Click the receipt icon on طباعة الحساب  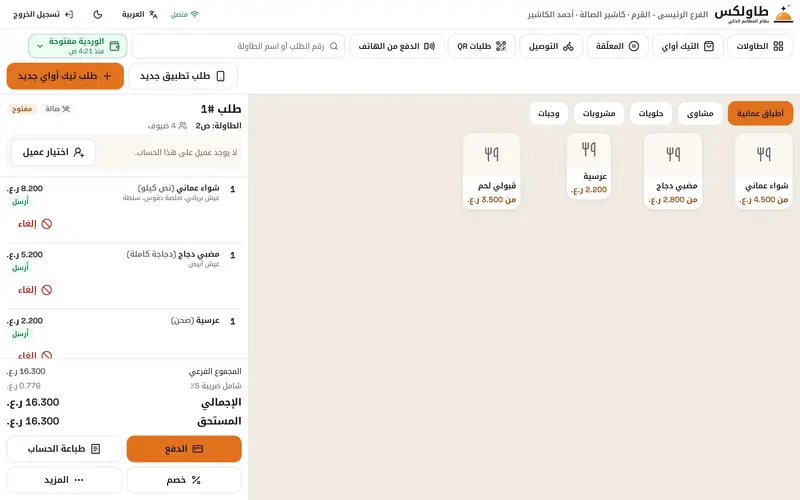(x=95, y=449)
